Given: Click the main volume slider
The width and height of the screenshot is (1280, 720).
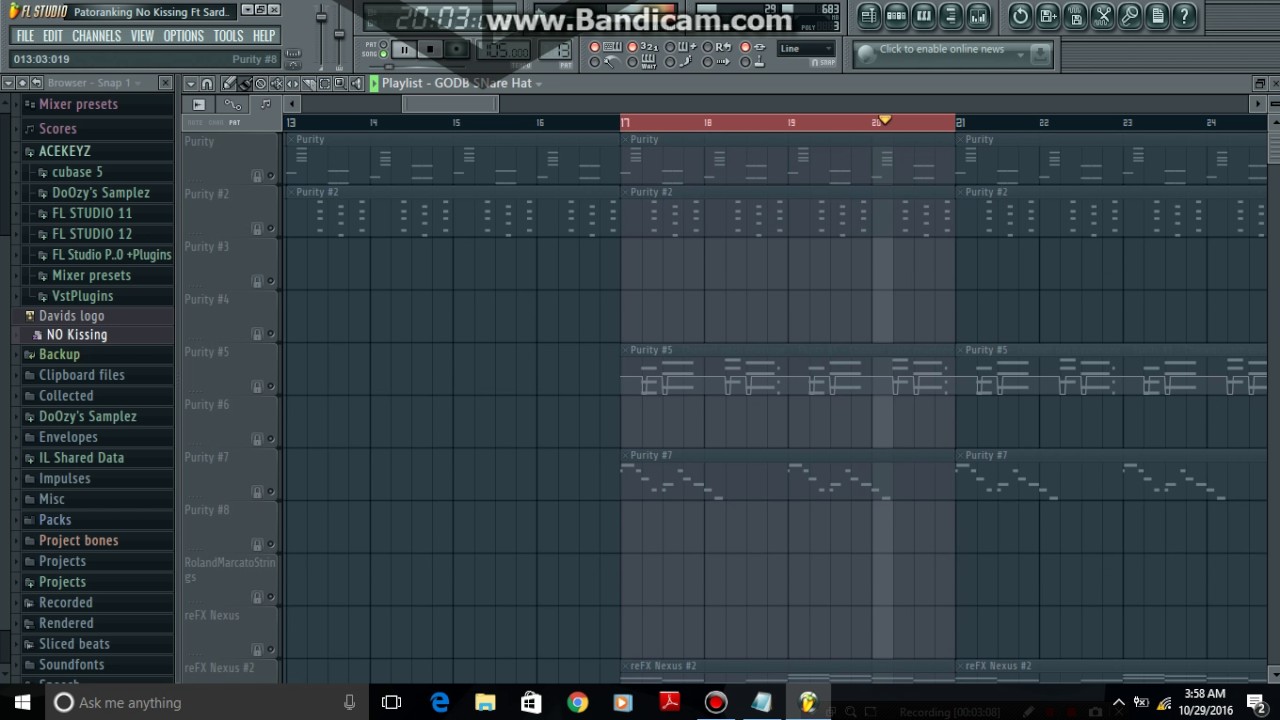Looking at the screenshot, I should (321, 17).
